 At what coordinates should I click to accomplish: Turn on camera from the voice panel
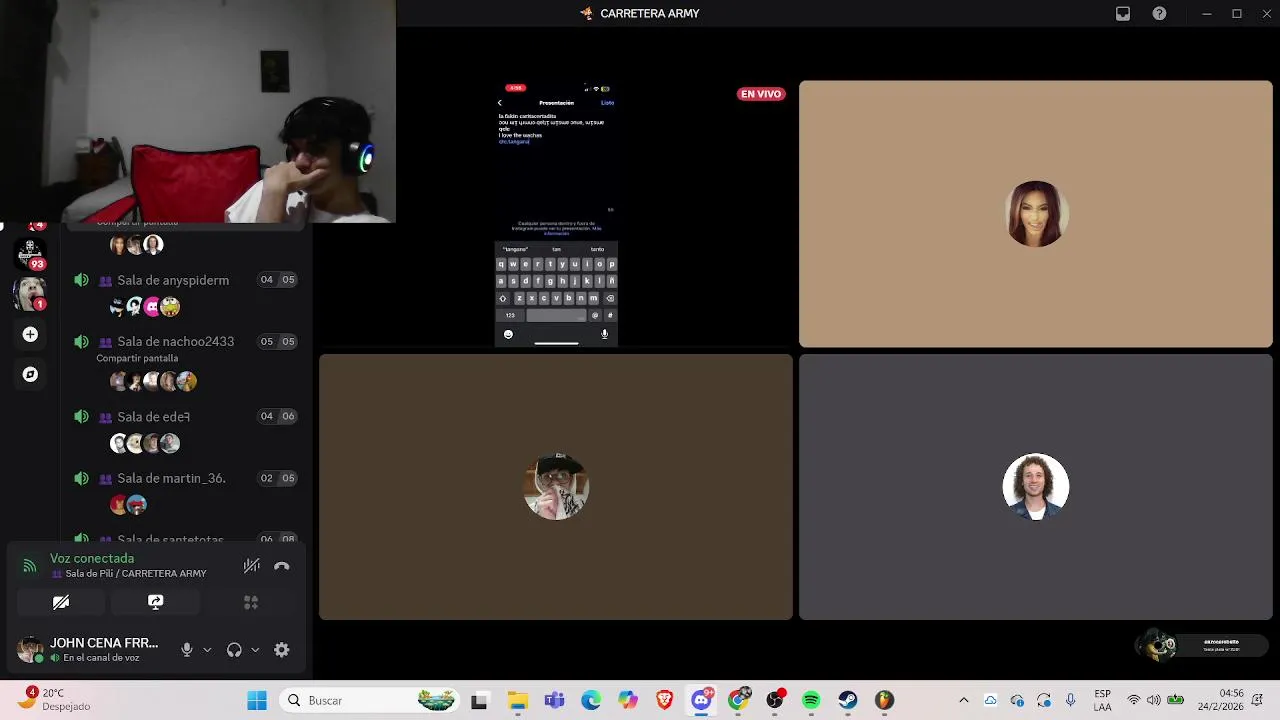pyautogui.click(x=61, y=602)
